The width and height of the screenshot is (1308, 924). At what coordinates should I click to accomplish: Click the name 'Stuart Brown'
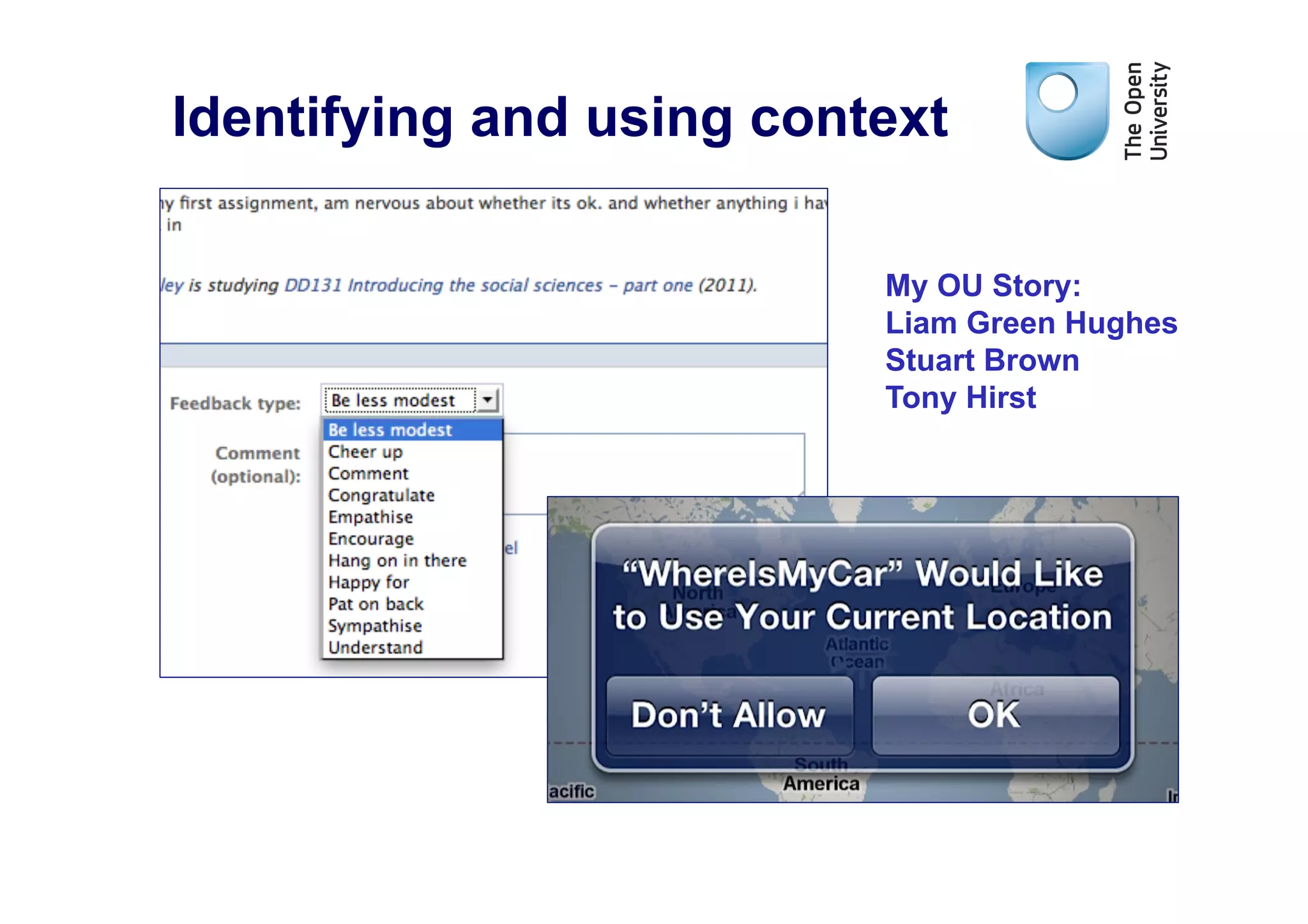click(x=982, y=360)
